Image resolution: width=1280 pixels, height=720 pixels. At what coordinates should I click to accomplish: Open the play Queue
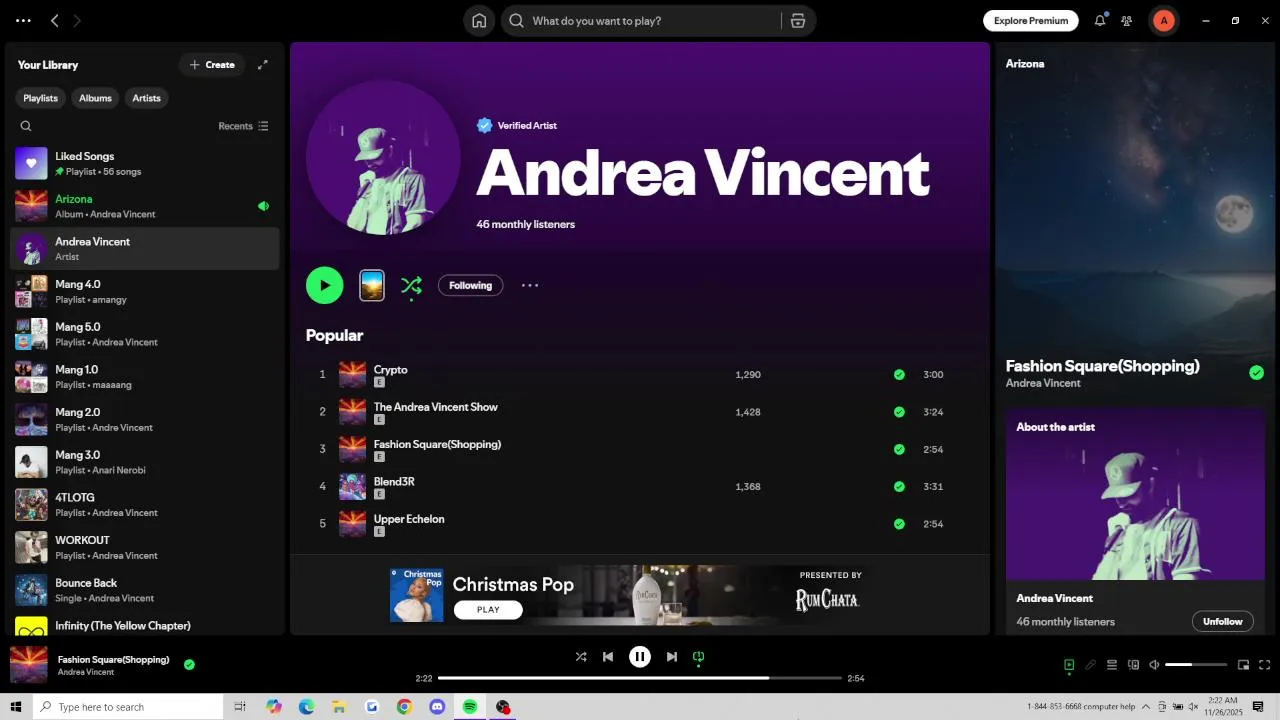point(1112,665)
